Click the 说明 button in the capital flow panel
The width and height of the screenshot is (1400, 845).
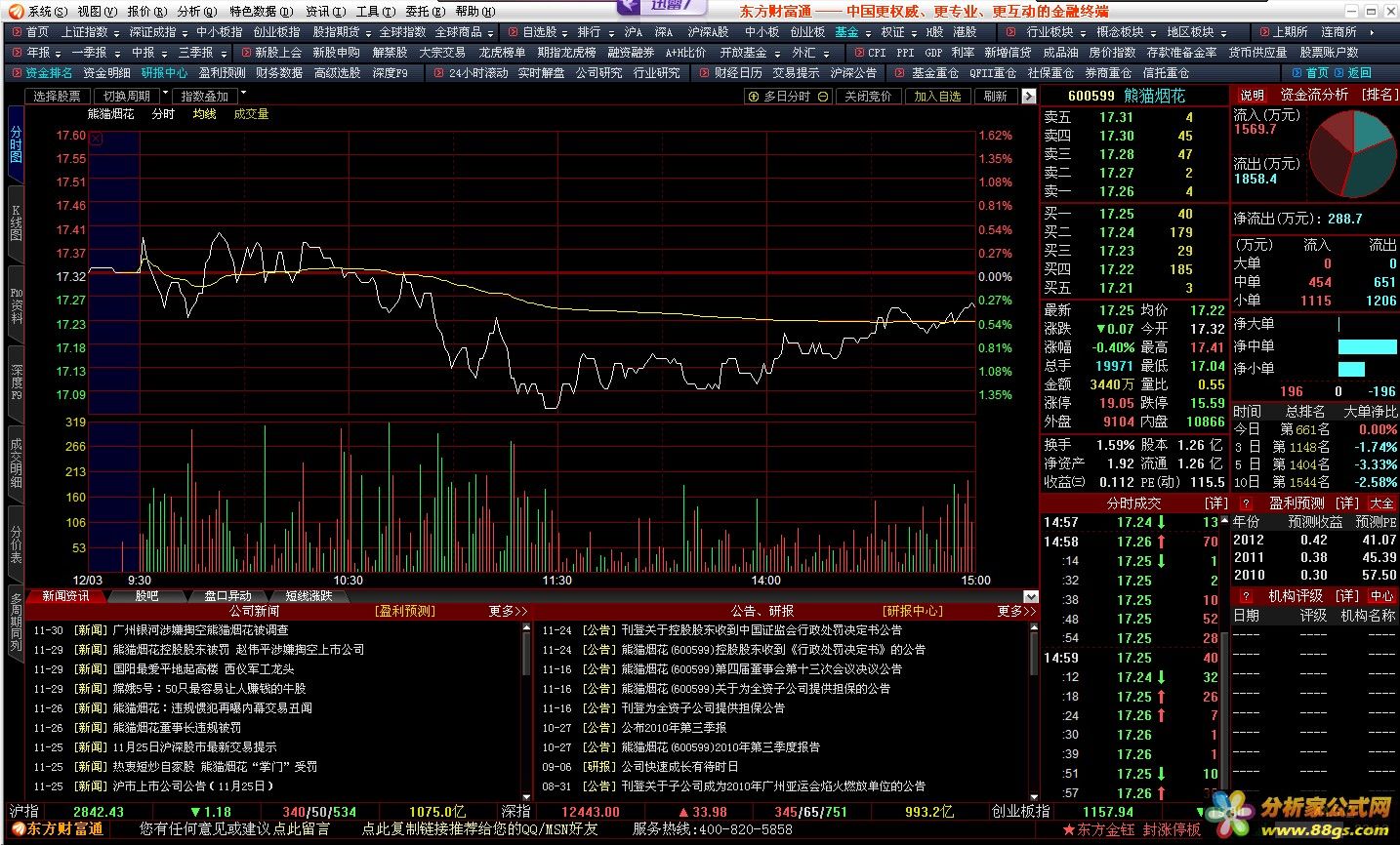pos(1253,95)
